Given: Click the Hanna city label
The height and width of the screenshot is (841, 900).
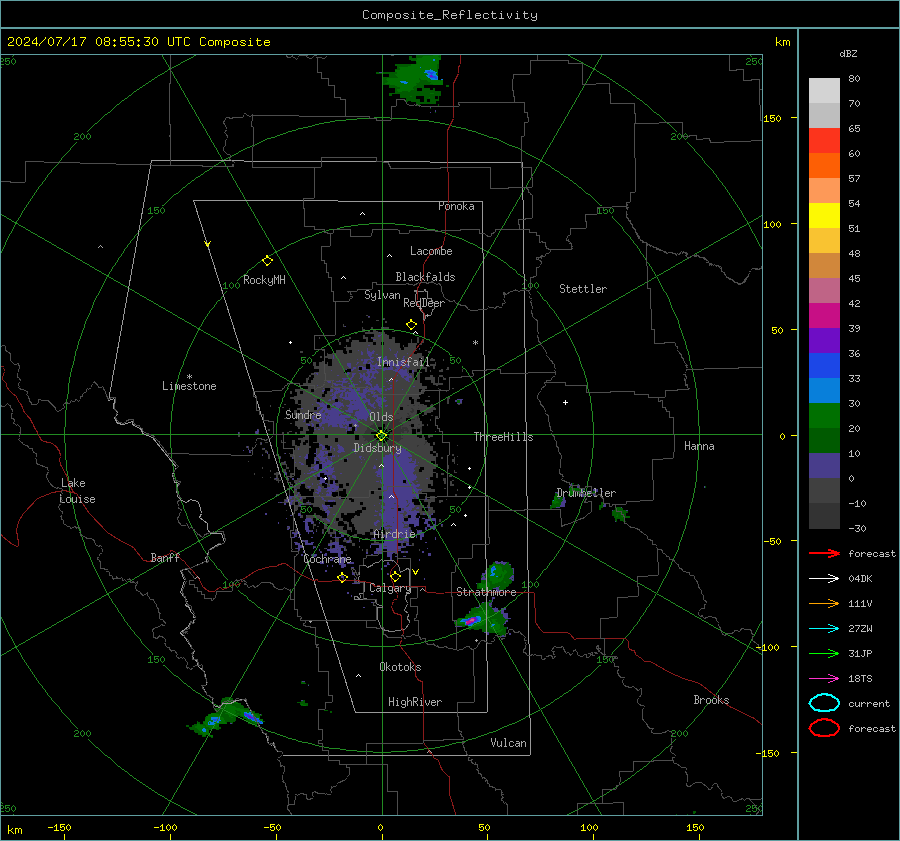Looking at the screenshot, I should pos(699,446).
